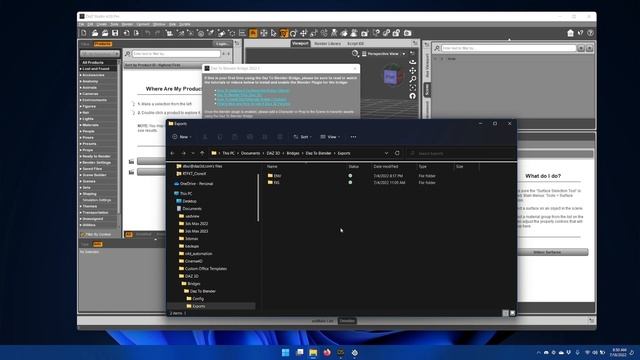Expand Lights category in product list
Viewport: 640px width, 360px height.
click(81, 119)
